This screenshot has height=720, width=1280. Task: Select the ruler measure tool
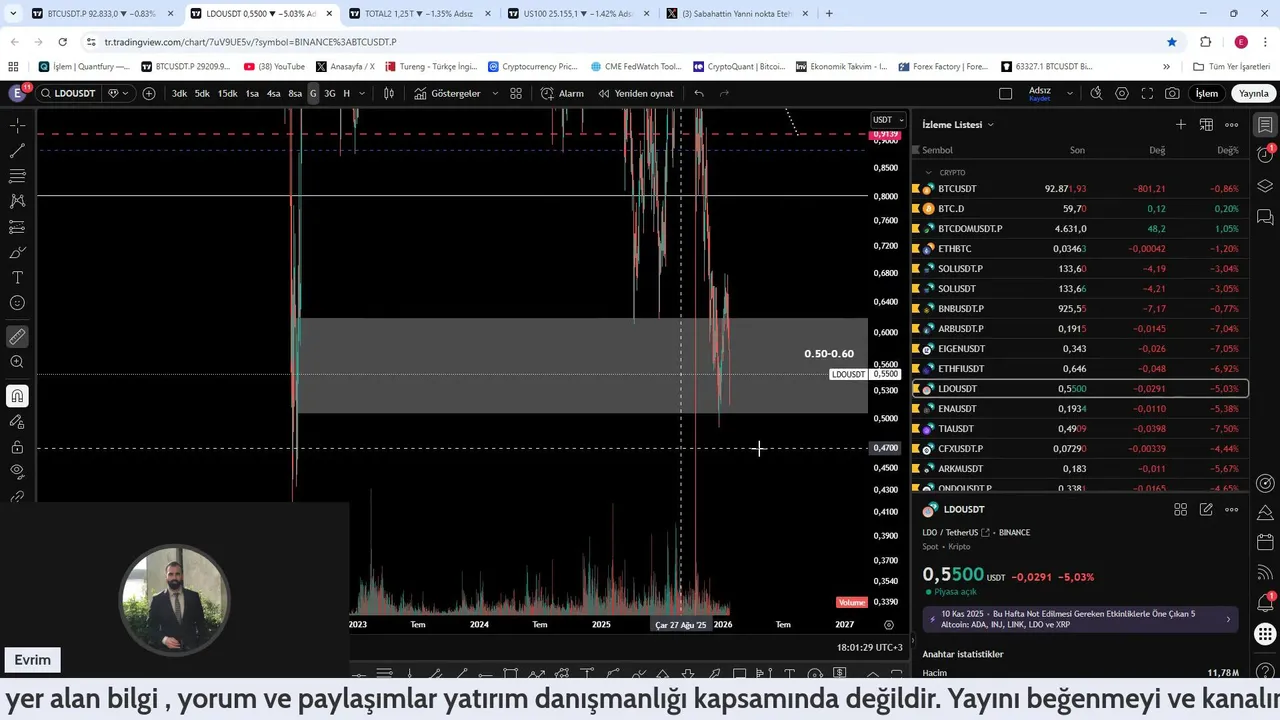17,337
